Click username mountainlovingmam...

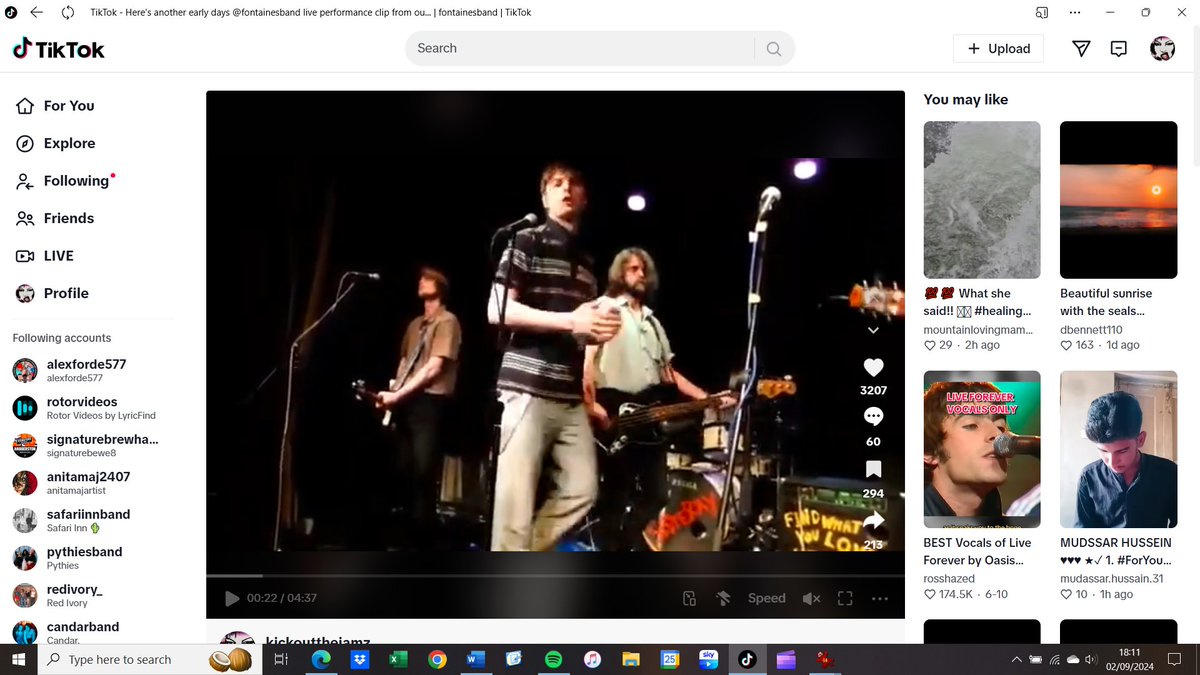978,329
